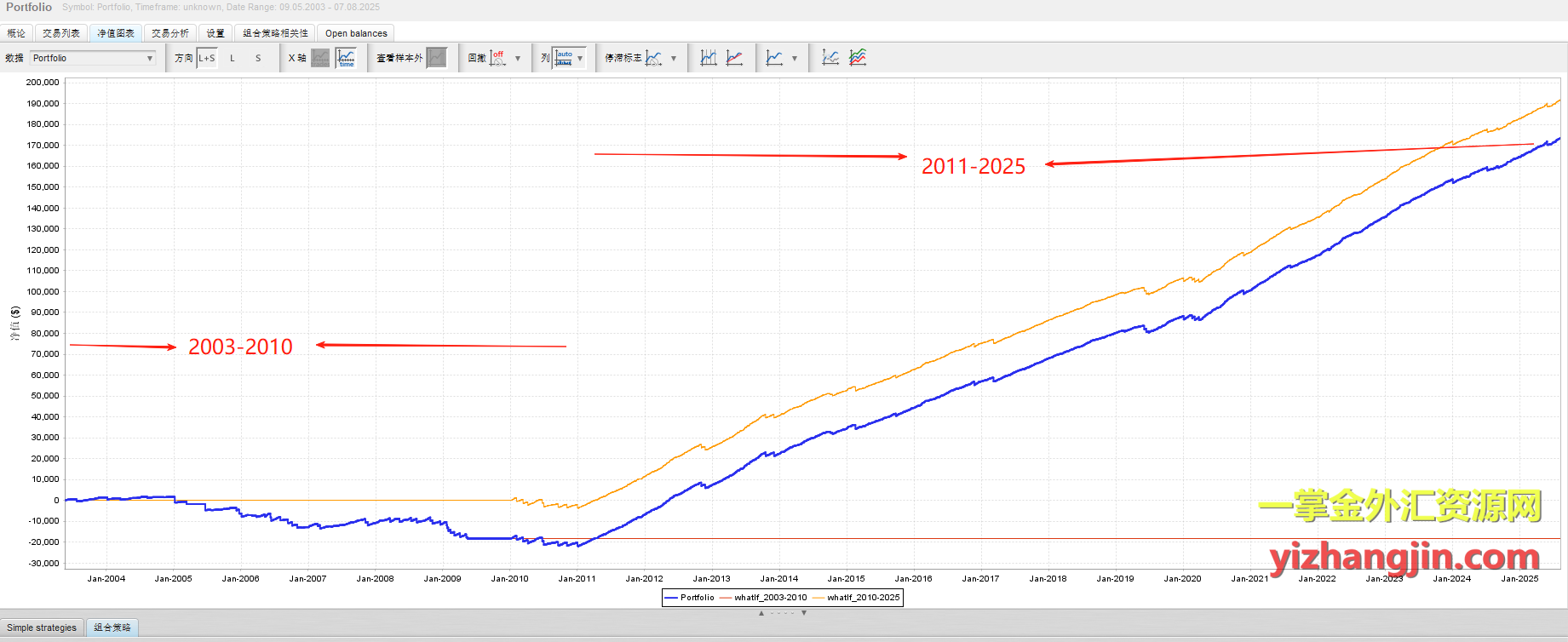Viewport: 1568px width, 642px height.
Task: Click the multi-colored stacked lines chart icon
Action: [x=858, y=58]
